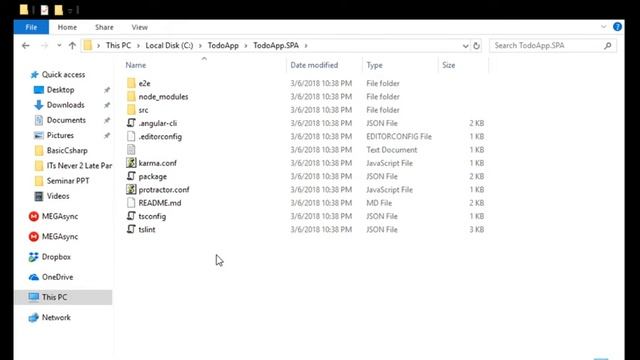The height and width of the screenshot is (360, 640).
Task: Select the karma.conf file name
Action: (158, 163)
